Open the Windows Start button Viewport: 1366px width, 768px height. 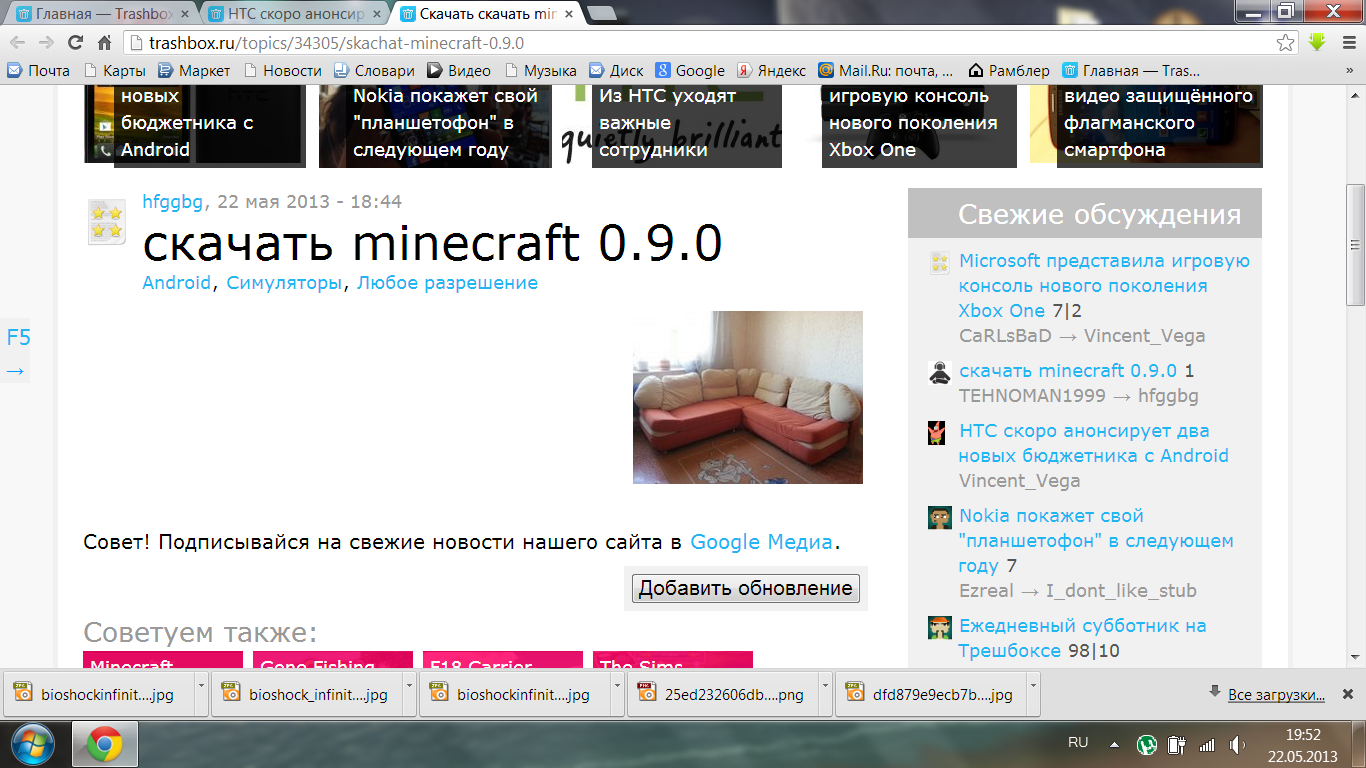33,745
